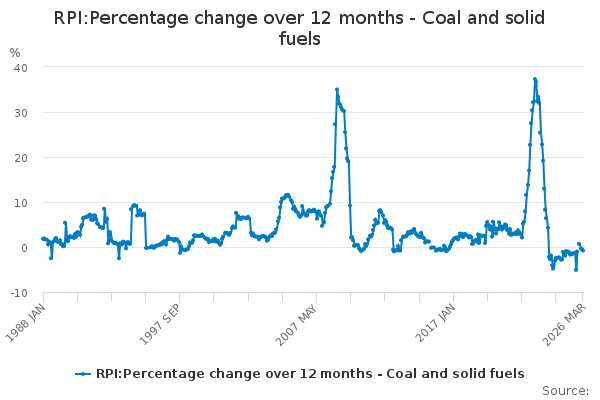Click the blue legend line marker icon
The width and height of the screenshot is (600, 400).
(x=84, y=374)
